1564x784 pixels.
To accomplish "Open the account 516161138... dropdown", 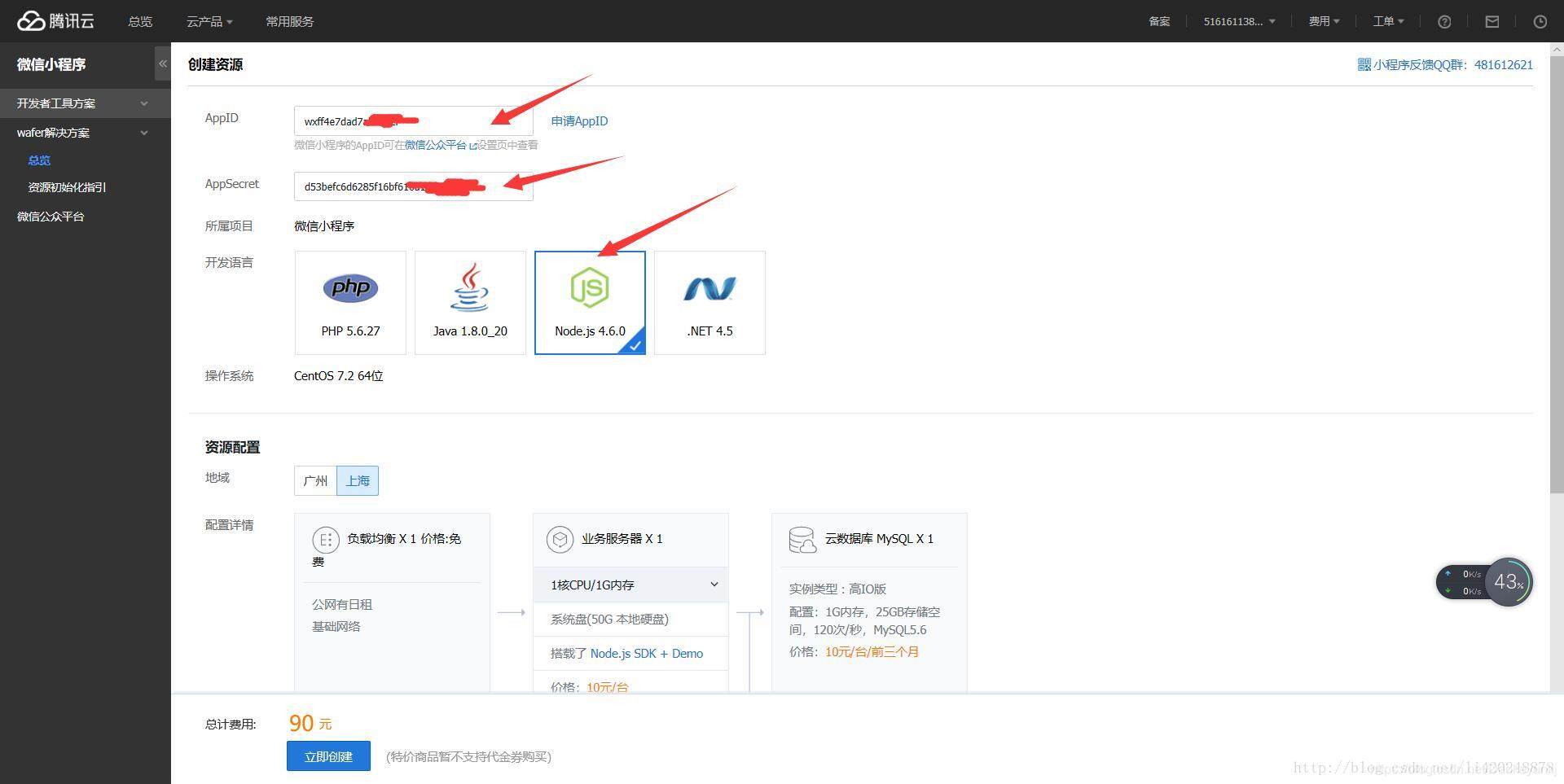I will tap(1239, 22).
